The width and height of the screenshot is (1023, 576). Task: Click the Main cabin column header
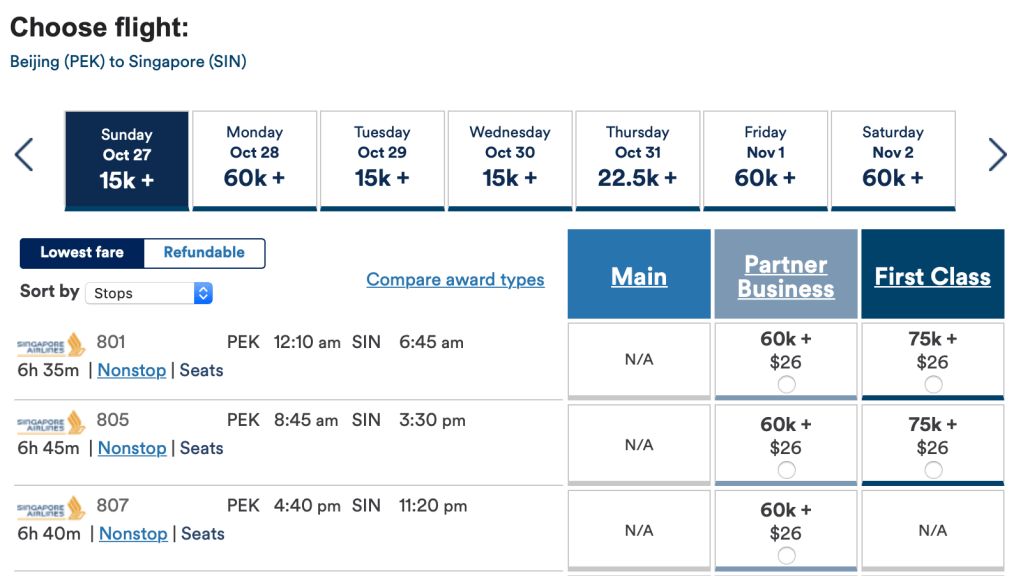tap(639, 277)
